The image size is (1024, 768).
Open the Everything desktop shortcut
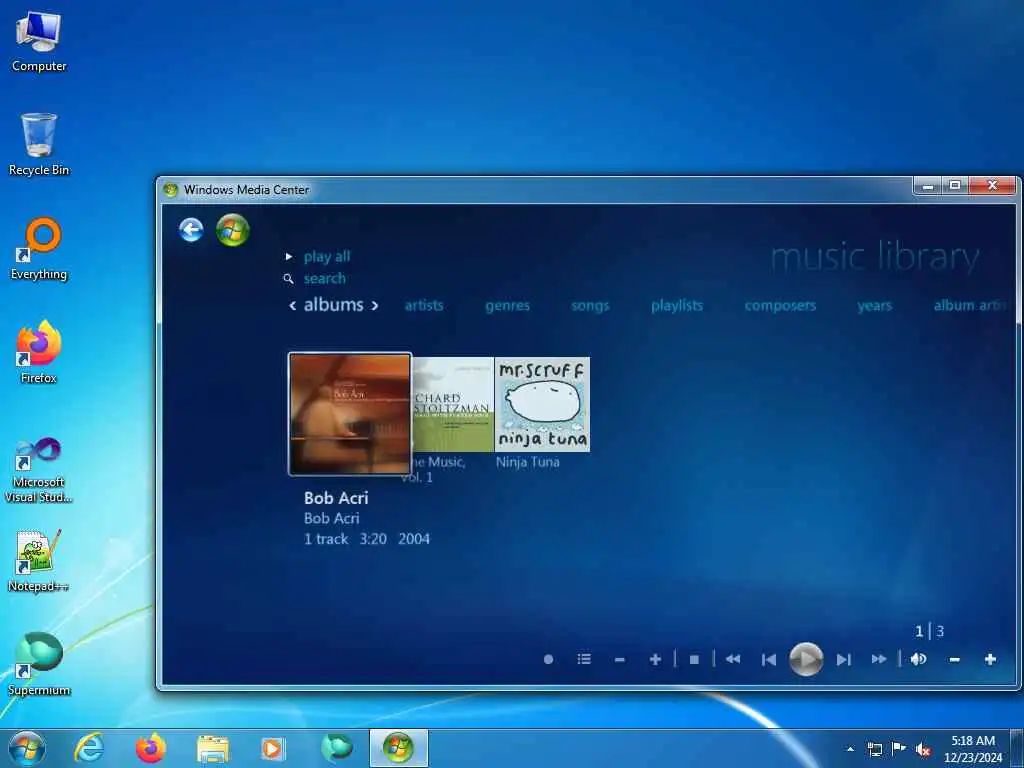point(39,249)
